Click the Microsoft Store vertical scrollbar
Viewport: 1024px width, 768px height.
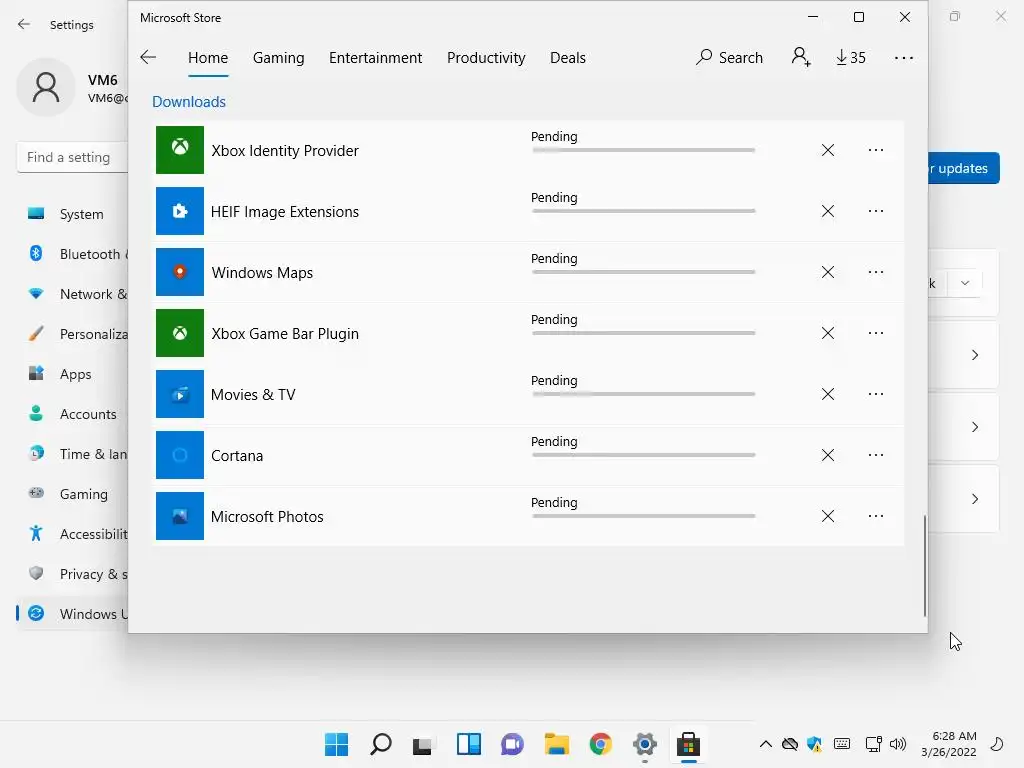(x=924, y=566)
